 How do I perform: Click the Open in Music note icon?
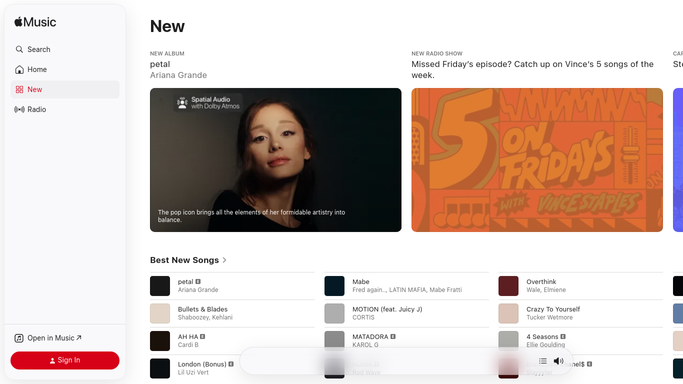point(19,338)
